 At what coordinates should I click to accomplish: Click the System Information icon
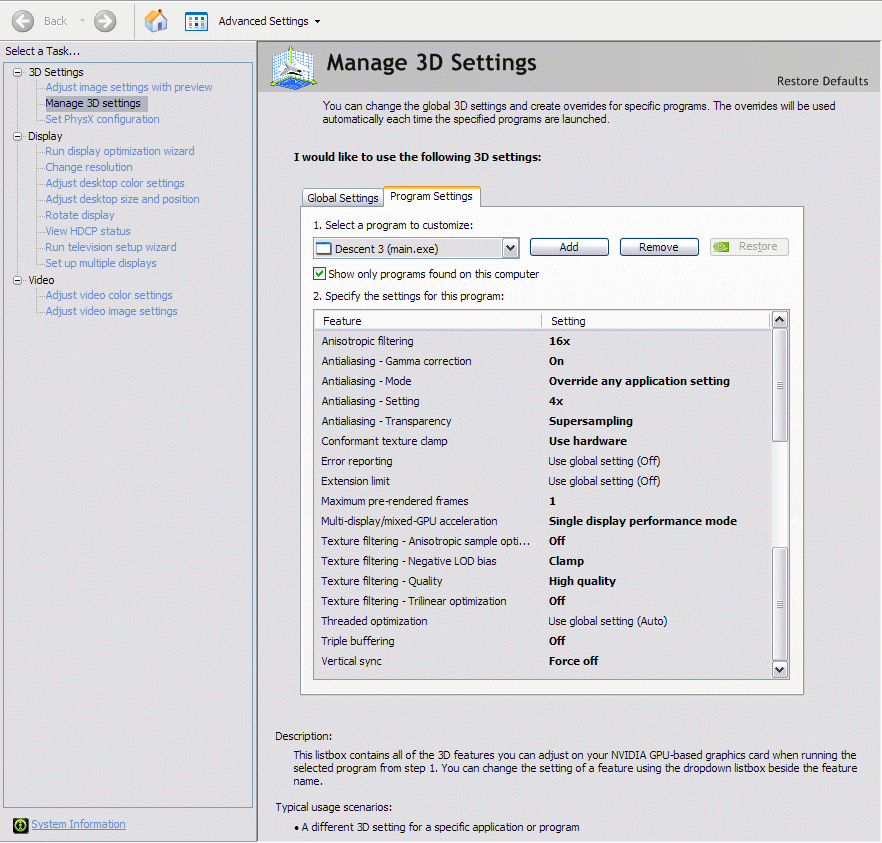20,825
